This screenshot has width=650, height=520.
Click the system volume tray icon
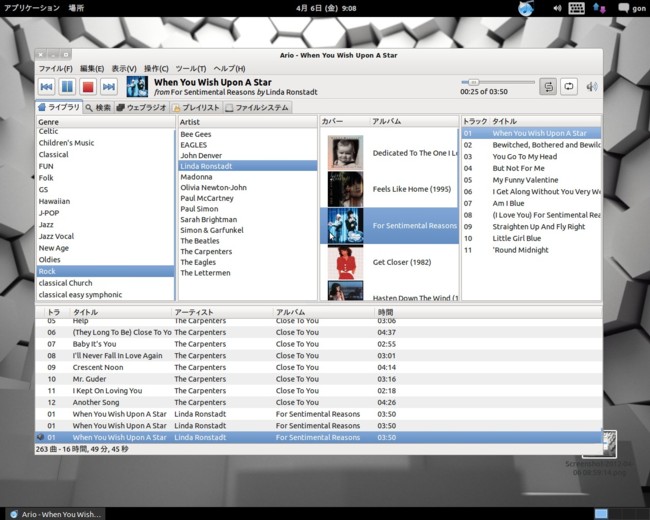pyautogui.click(x=557, y=8)
